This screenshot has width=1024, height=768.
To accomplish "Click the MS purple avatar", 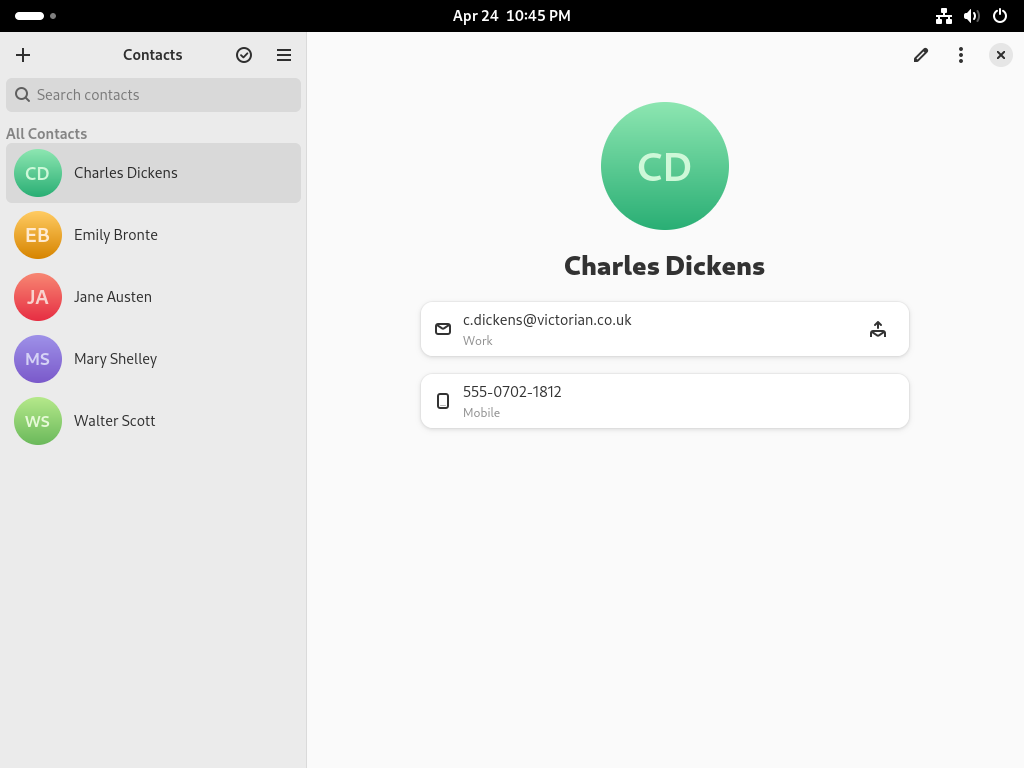I will [38, 359].
